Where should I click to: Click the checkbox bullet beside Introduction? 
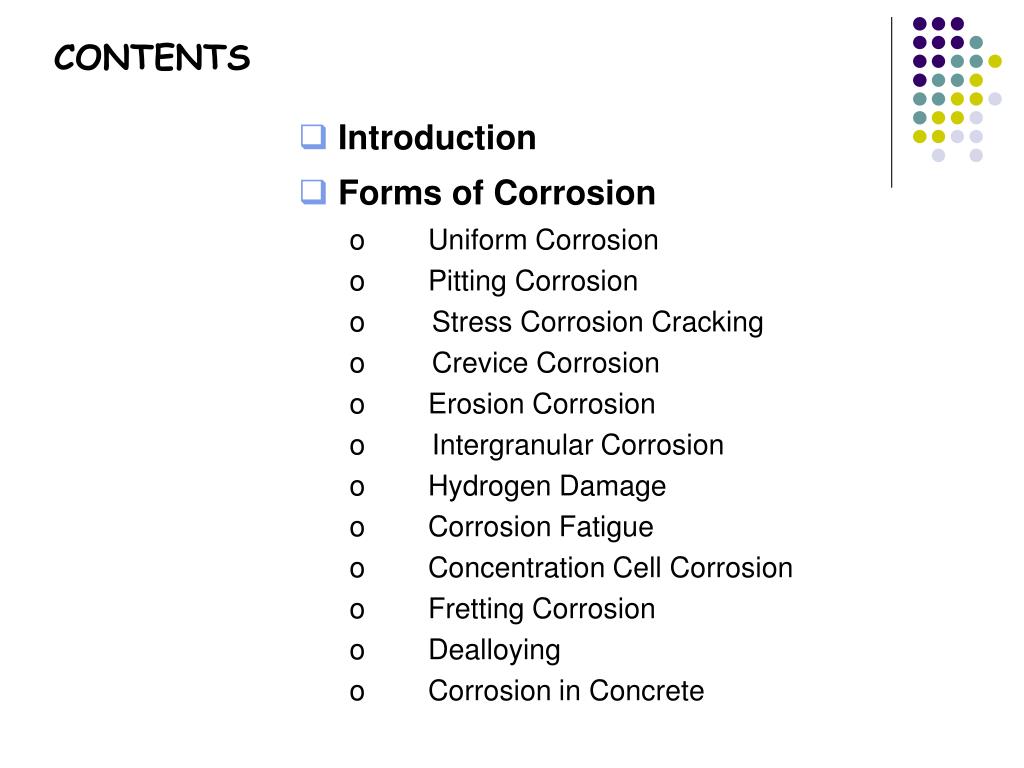coord(313,137)
